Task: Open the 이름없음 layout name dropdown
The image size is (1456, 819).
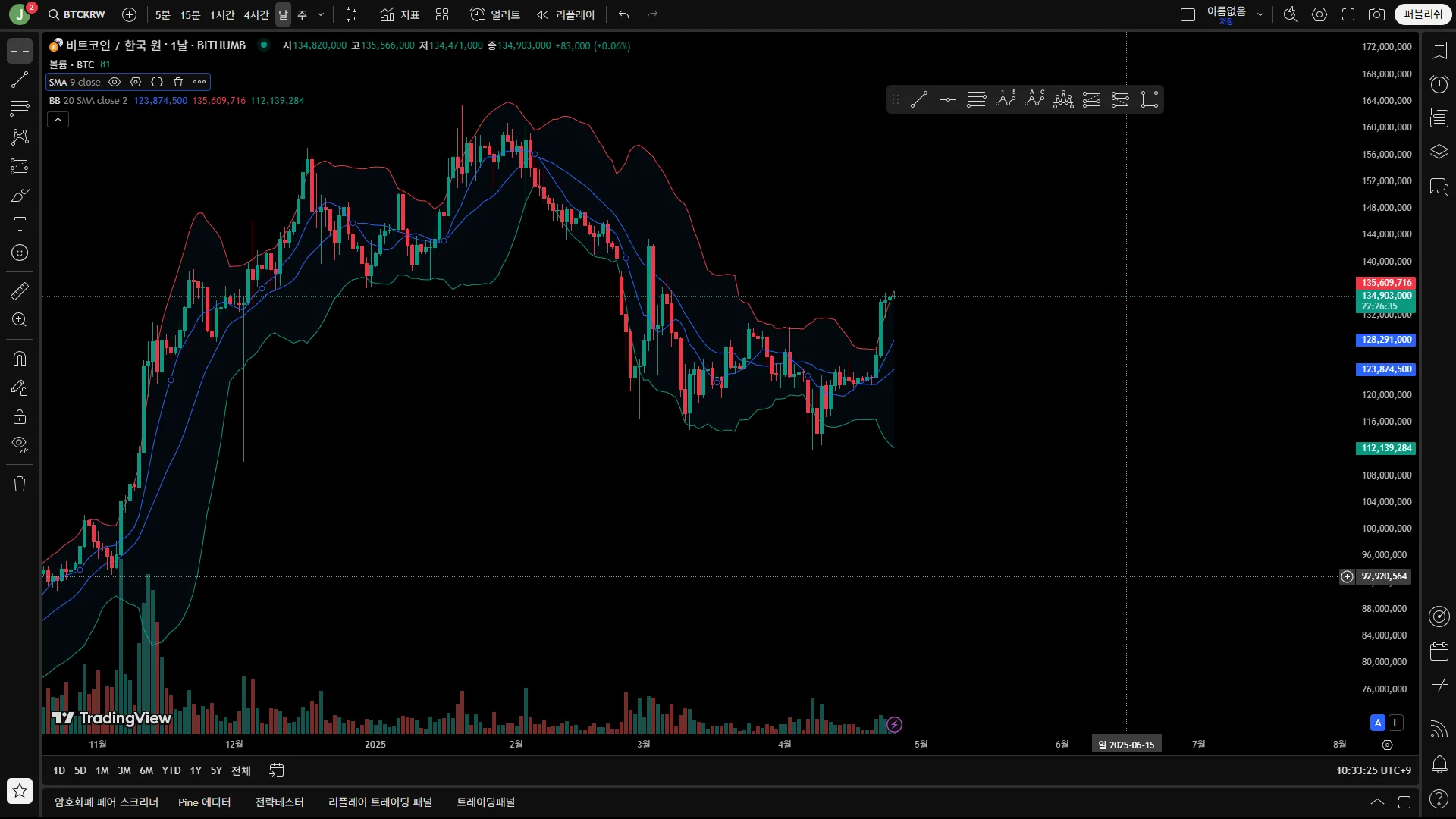Action: 1260,14
